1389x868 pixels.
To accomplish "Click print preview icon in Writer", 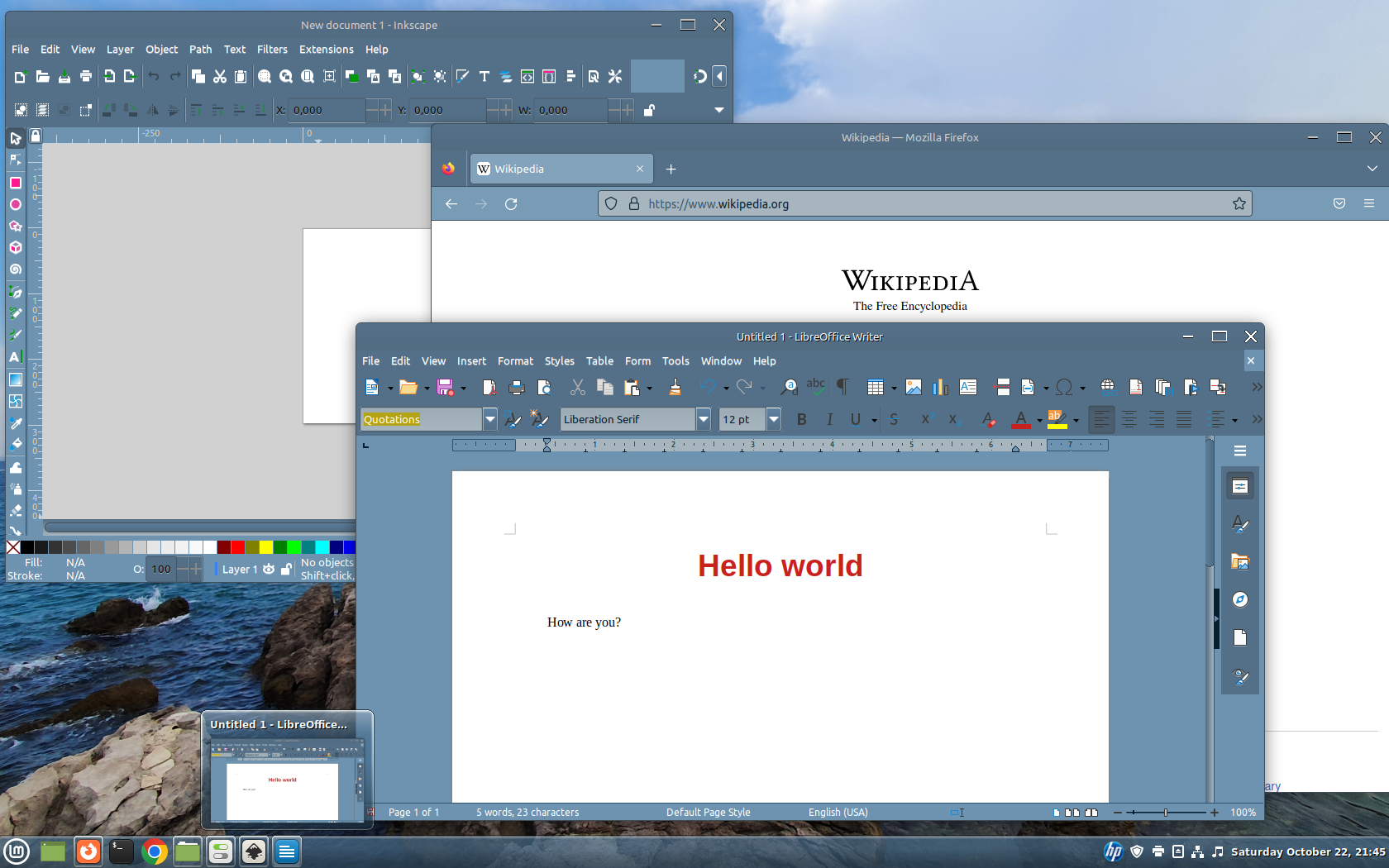I will [544, 387].
